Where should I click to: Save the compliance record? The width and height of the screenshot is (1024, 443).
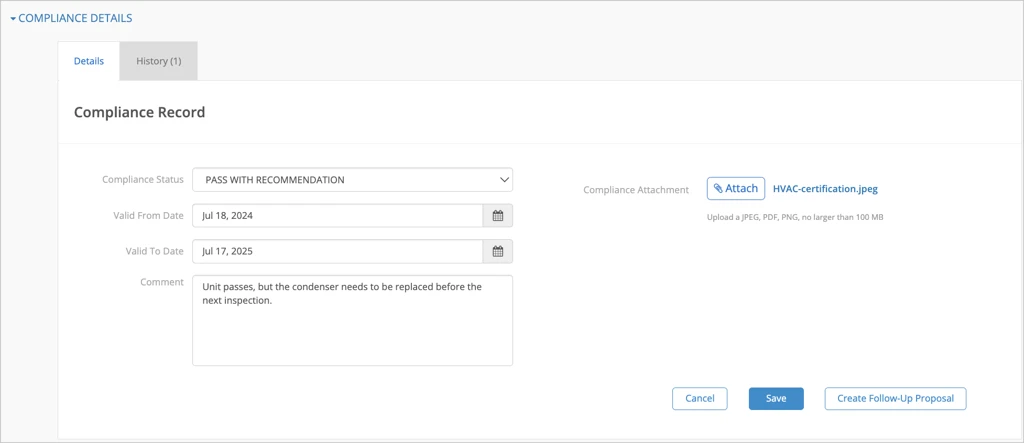click(x=776, y=399)
